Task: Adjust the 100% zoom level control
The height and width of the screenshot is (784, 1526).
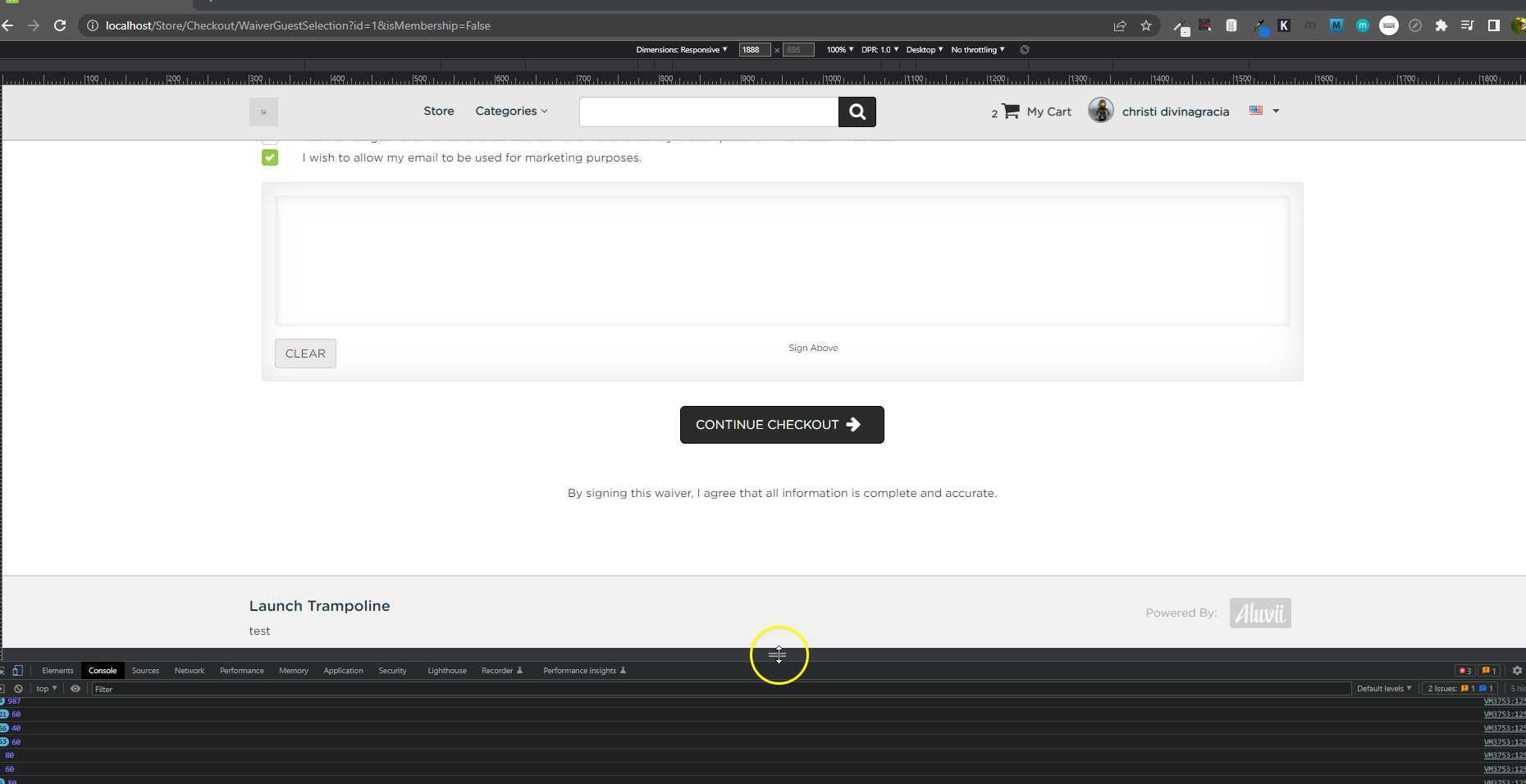Action: click(x=838, y=49)
